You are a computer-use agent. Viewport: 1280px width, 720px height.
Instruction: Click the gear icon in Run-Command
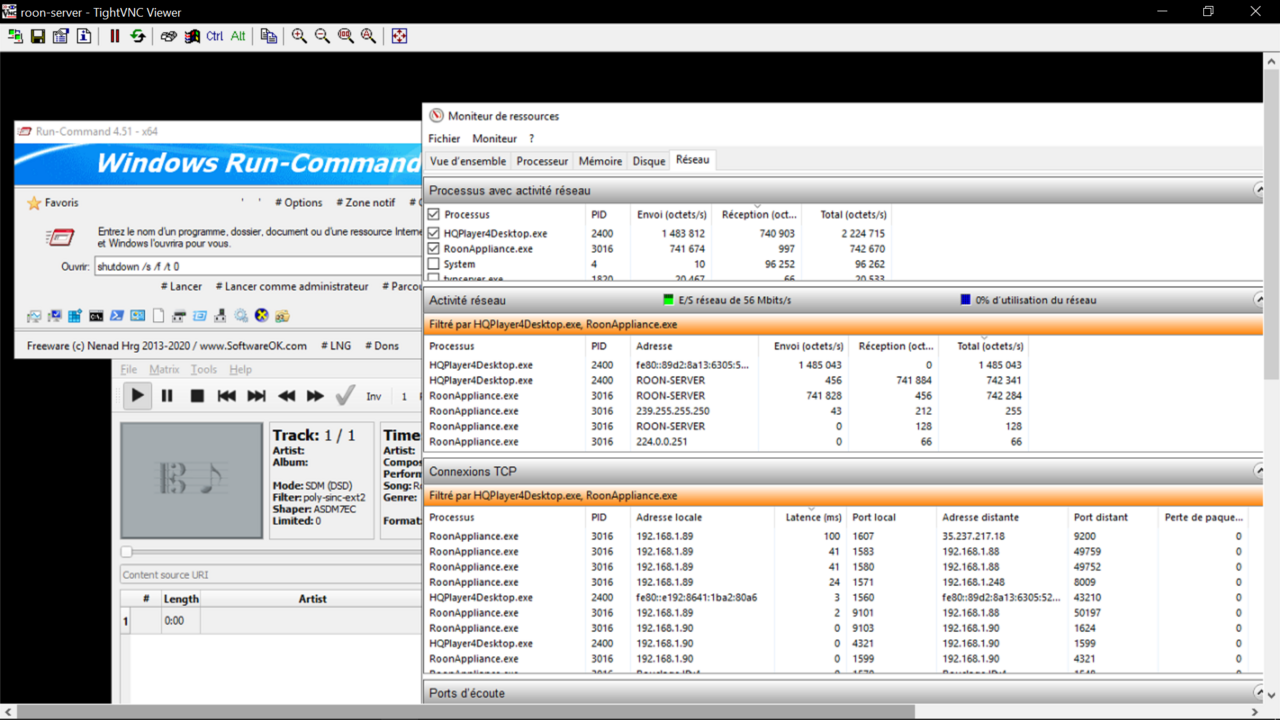[x=241, y=316]
